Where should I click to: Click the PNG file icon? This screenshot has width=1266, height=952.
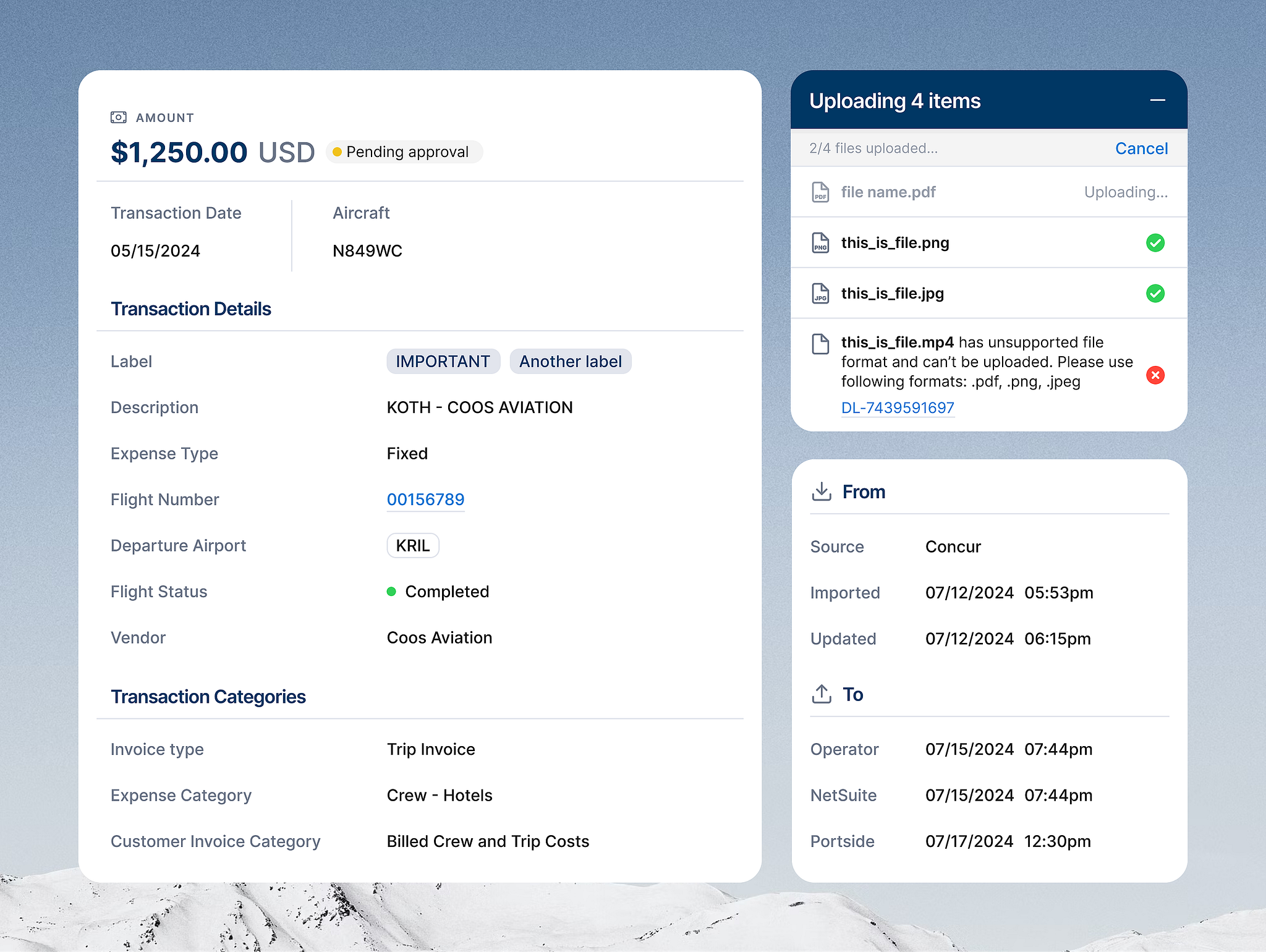pyautogui.click(x=820, y=243)
